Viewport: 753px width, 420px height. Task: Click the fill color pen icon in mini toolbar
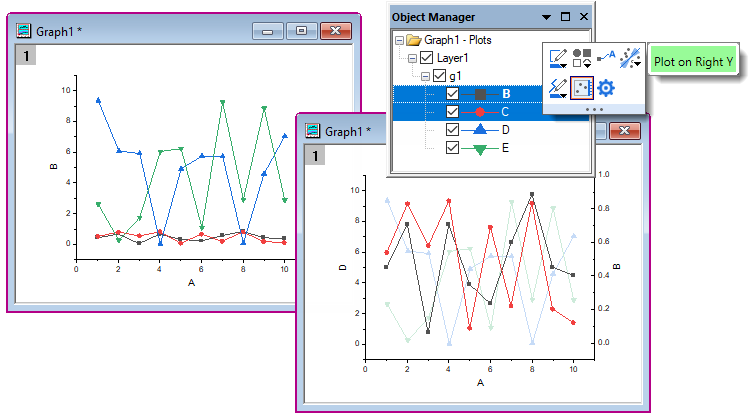tap(557, 89)
